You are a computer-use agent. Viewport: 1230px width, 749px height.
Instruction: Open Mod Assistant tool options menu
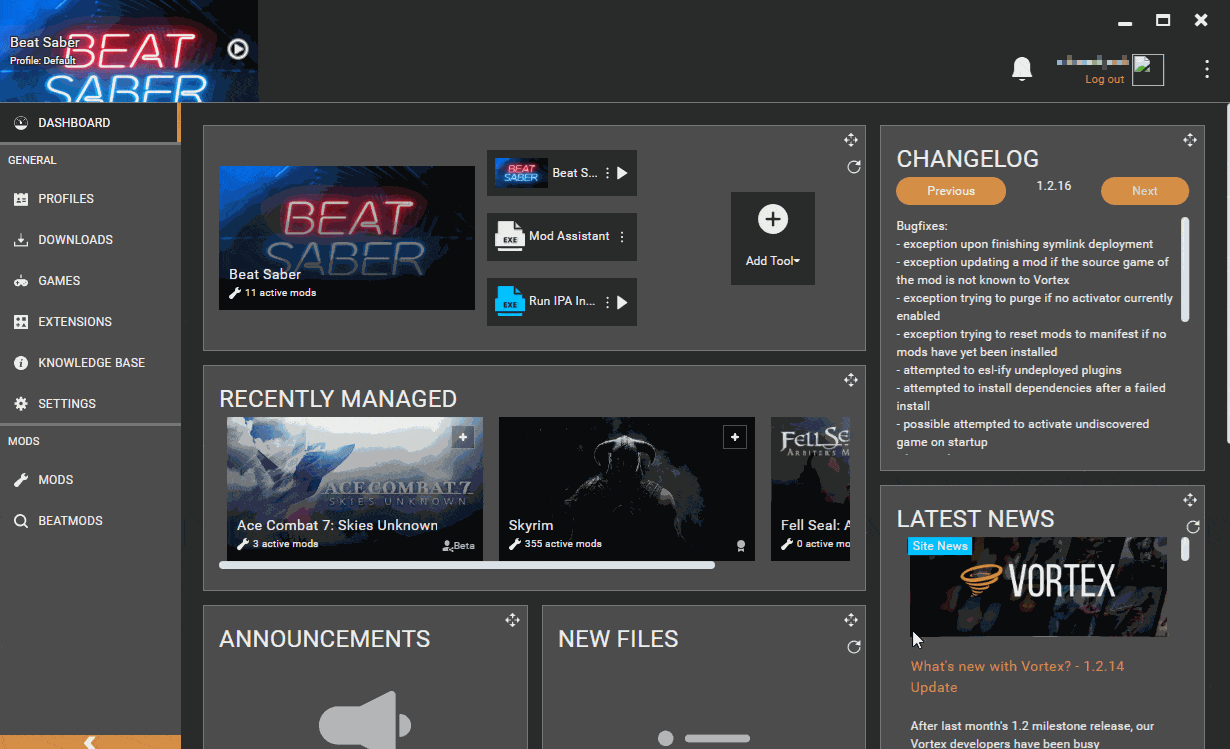(x=622, y=237)
